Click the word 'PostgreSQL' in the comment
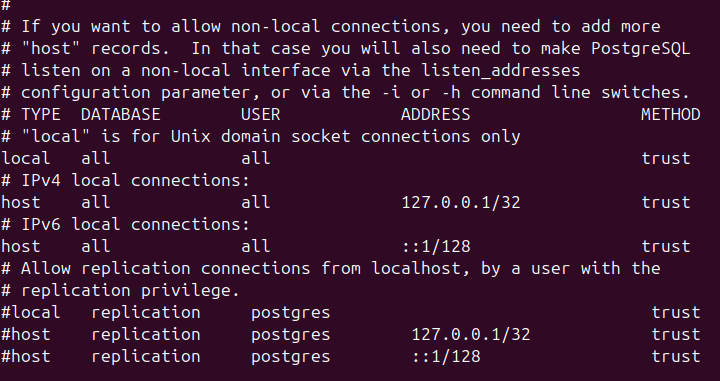Screen dimensions: 720x381 [641, 49]
